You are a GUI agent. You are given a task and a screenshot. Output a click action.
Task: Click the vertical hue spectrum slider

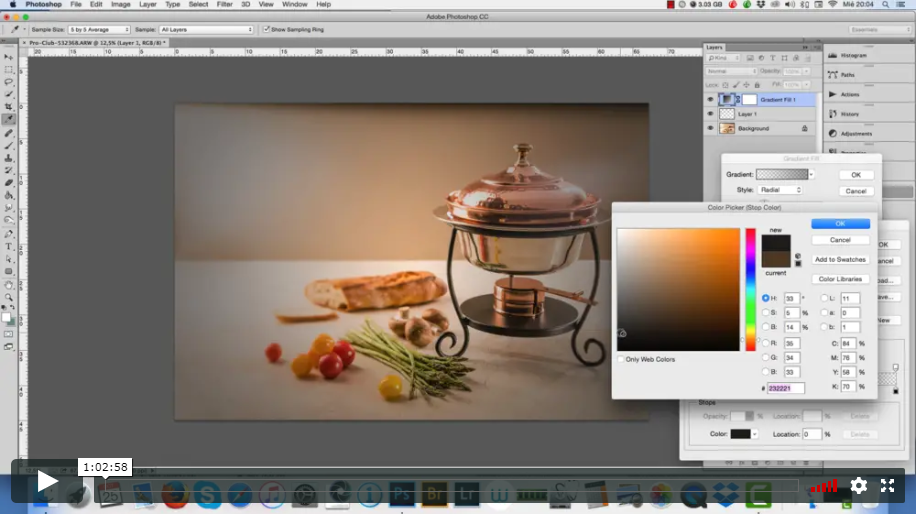coord(750,290)
